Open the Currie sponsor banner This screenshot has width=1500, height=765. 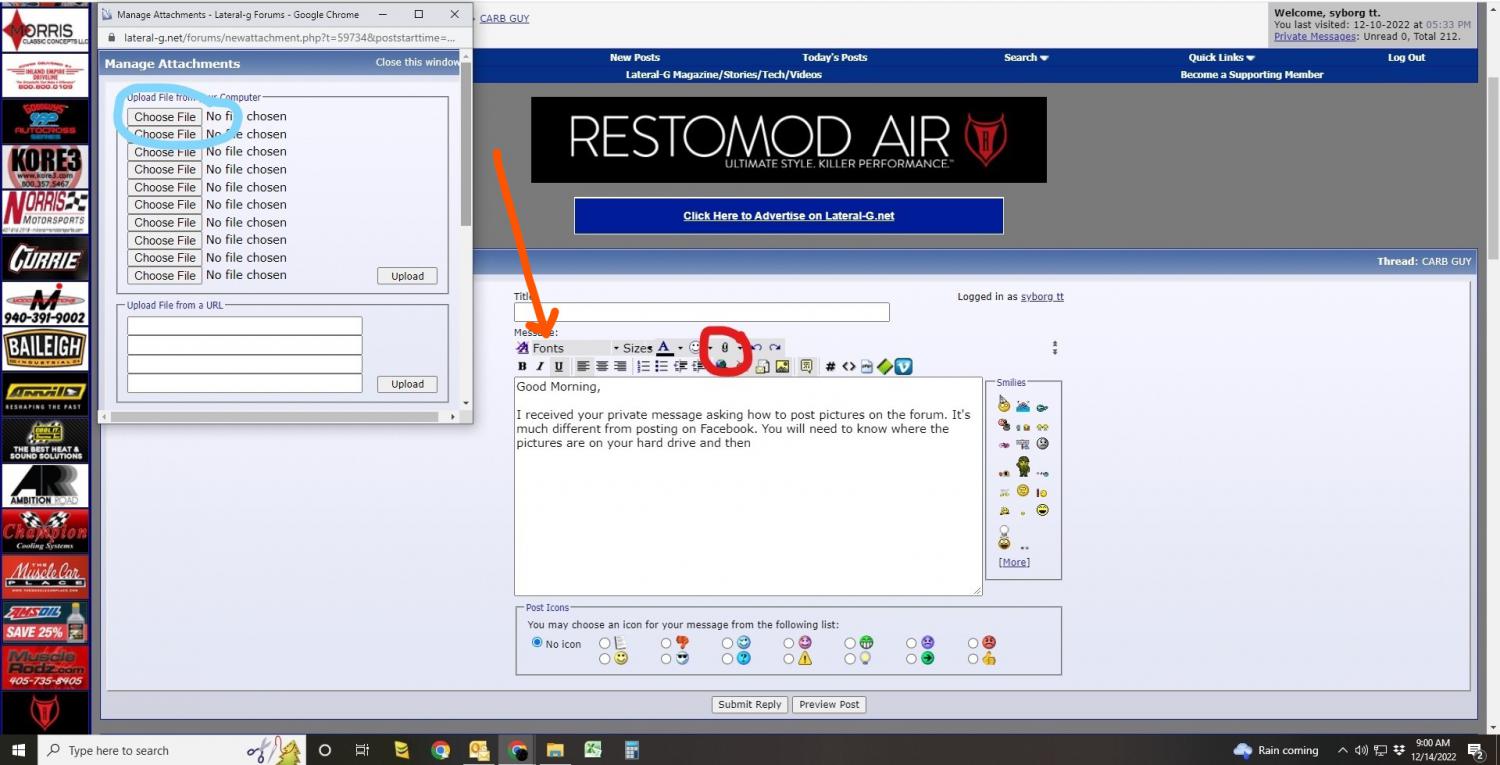click(x=45, y=259)
